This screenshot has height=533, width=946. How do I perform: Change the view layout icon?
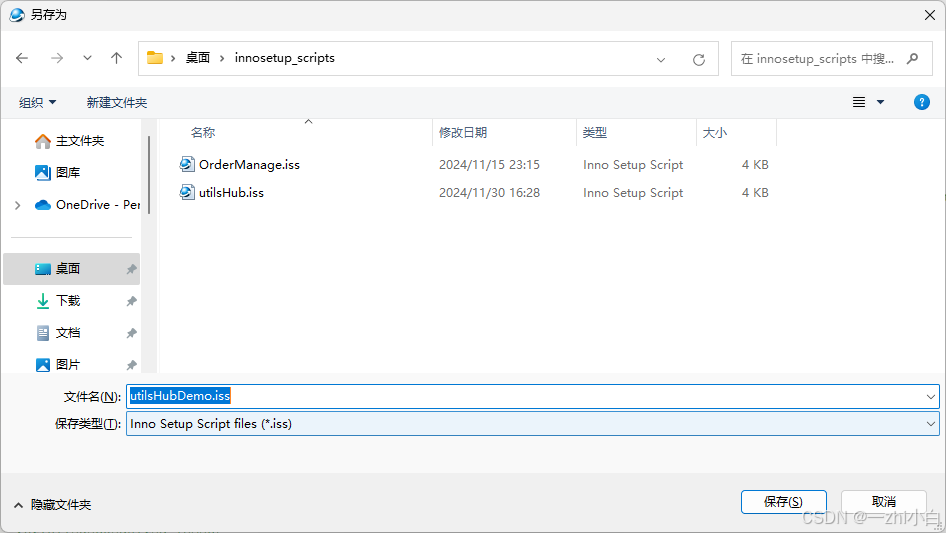tap(859, 102)
